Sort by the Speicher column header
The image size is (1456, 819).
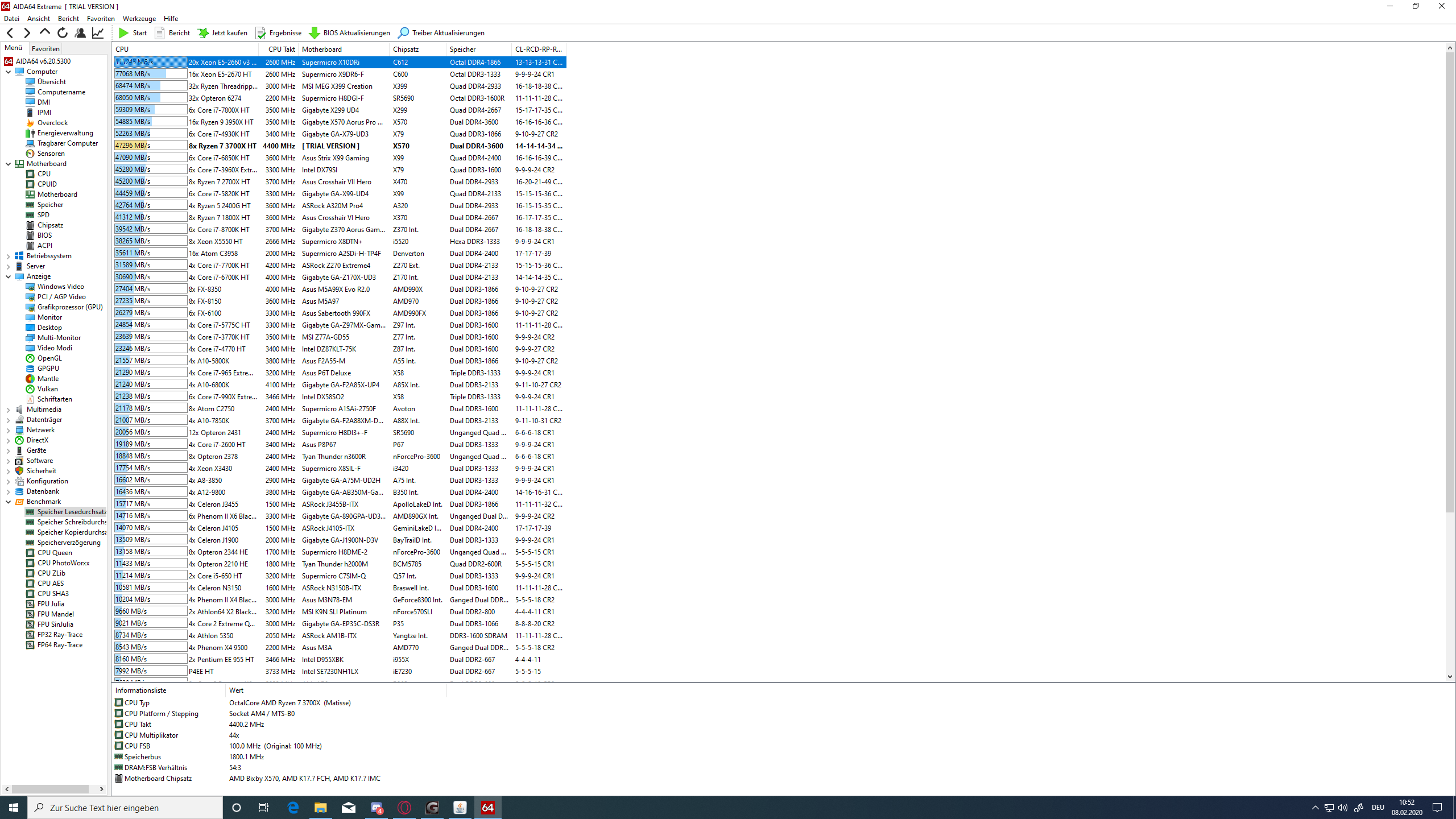click(479, 49)
